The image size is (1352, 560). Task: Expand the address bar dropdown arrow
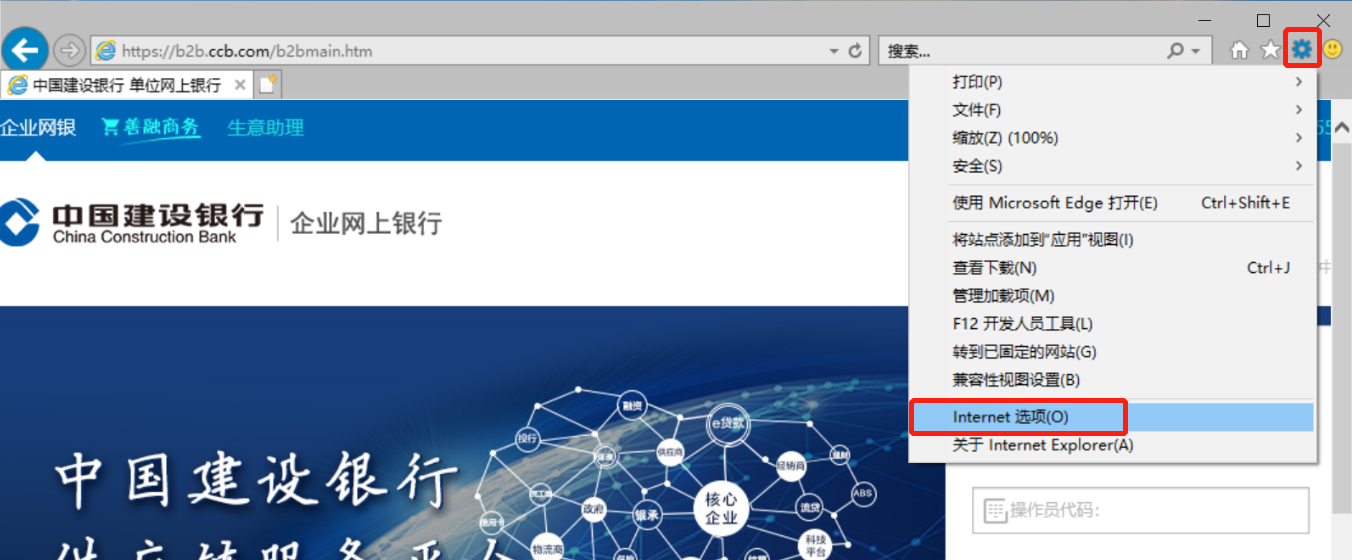click(x=834, y=51)
